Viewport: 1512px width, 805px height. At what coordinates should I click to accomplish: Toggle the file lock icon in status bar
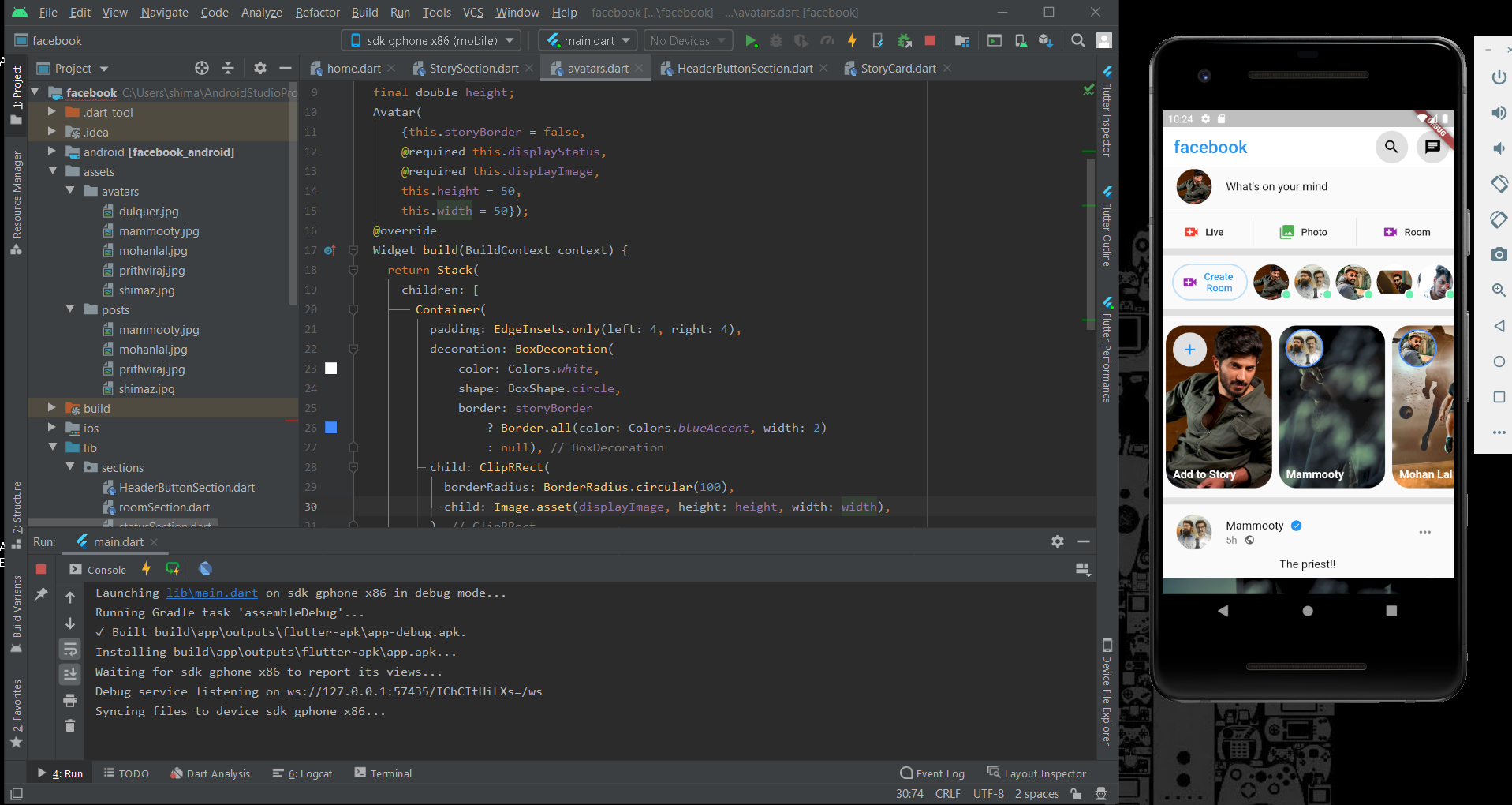1076,794
